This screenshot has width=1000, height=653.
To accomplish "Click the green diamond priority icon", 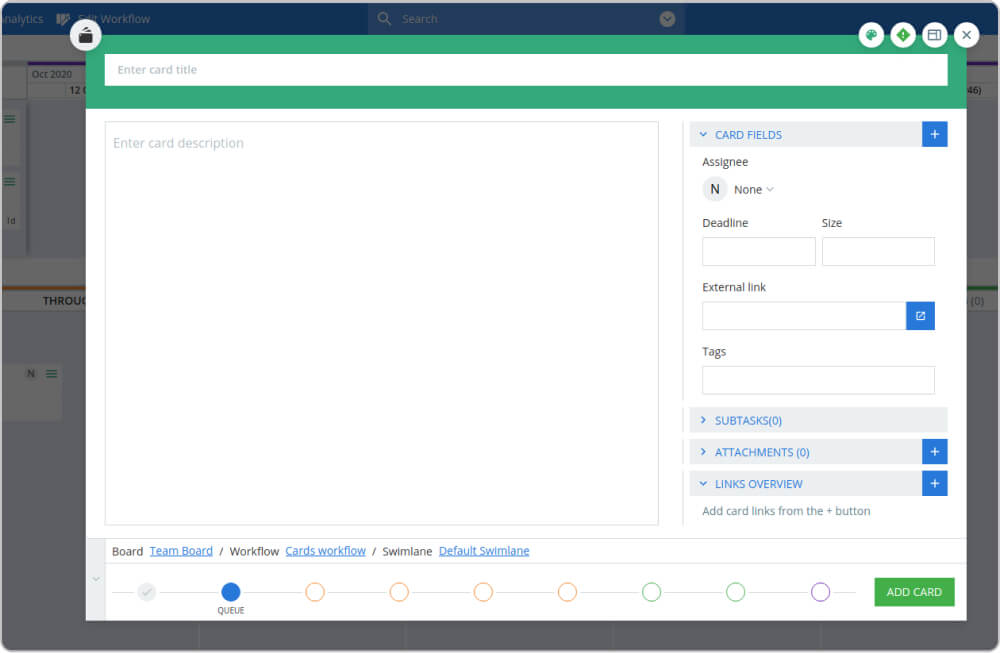I will pos(903,35).
